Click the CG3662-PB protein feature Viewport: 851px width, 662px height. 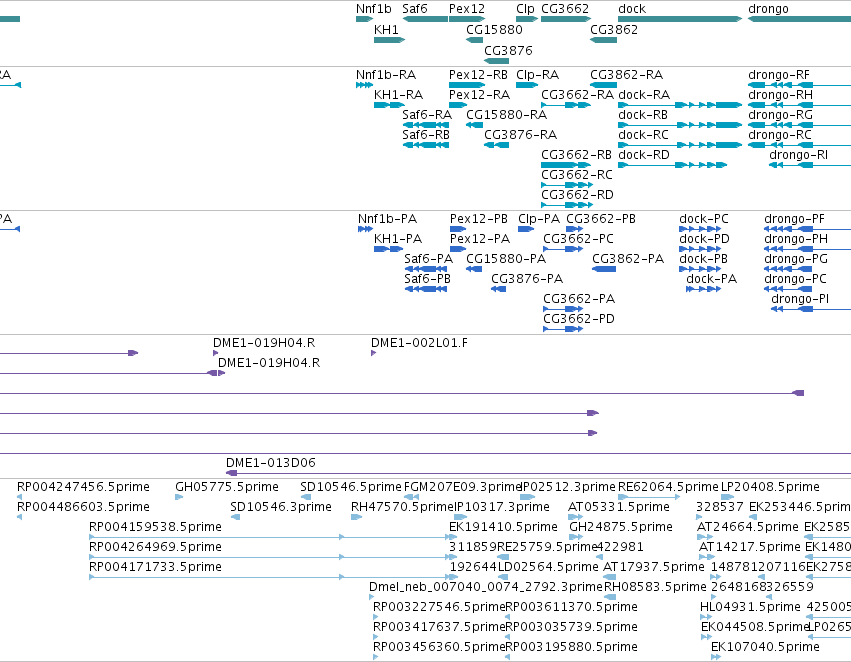point(574,230)
